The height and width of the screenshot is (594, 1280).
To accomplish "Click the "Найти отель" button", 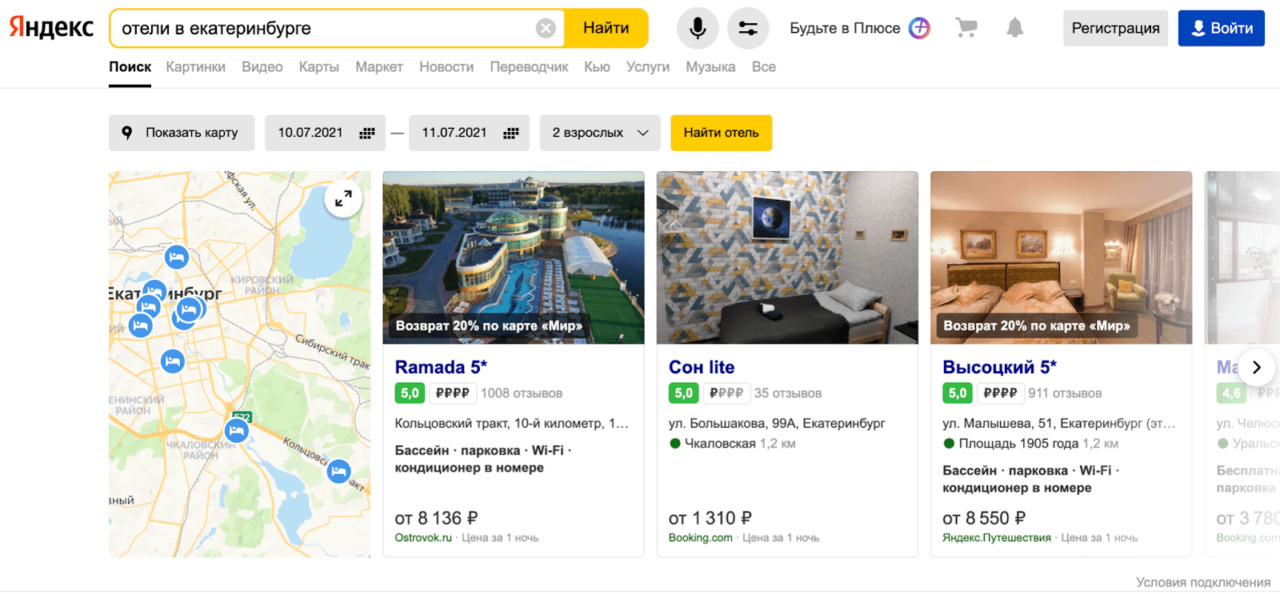I will (721, 133).
